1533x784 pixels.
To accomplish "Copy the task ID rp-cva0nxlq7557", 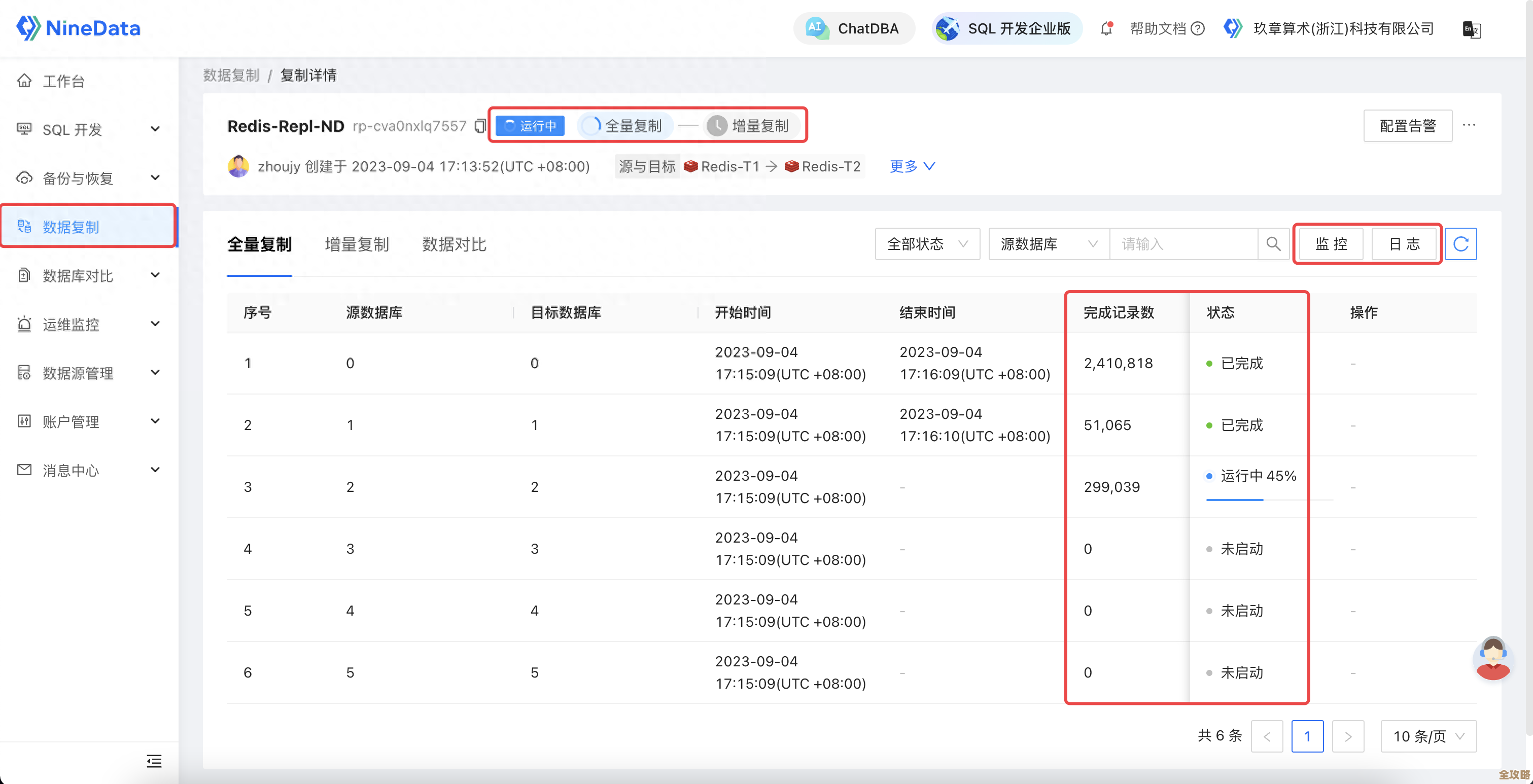I will pos(480,126).
